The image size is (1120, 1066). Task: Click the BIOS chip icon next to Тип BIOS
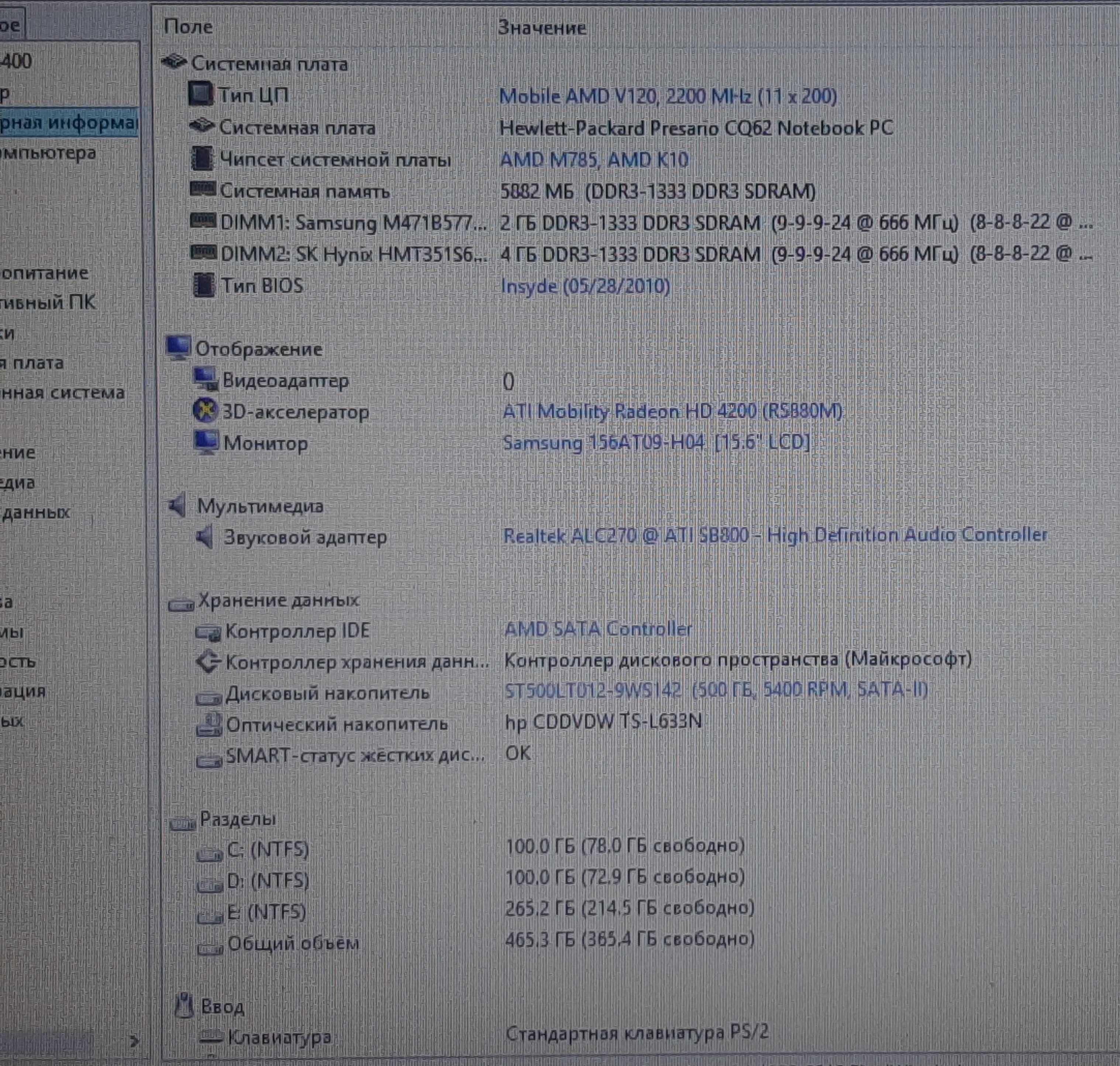(204, 285)
